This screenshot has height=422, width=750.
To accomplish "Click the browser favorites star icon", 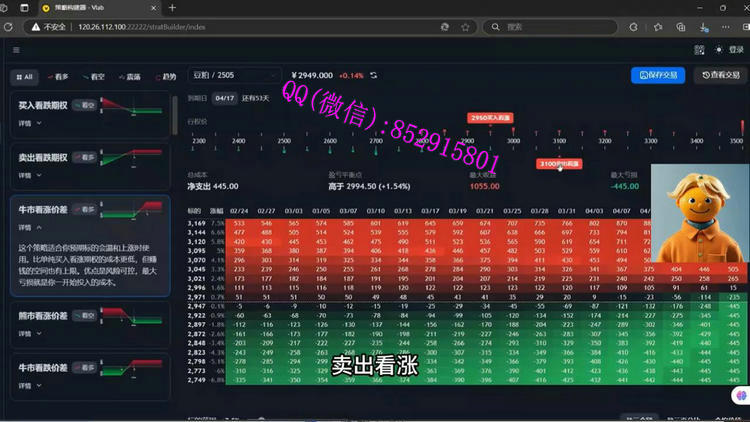I will 466,27.
